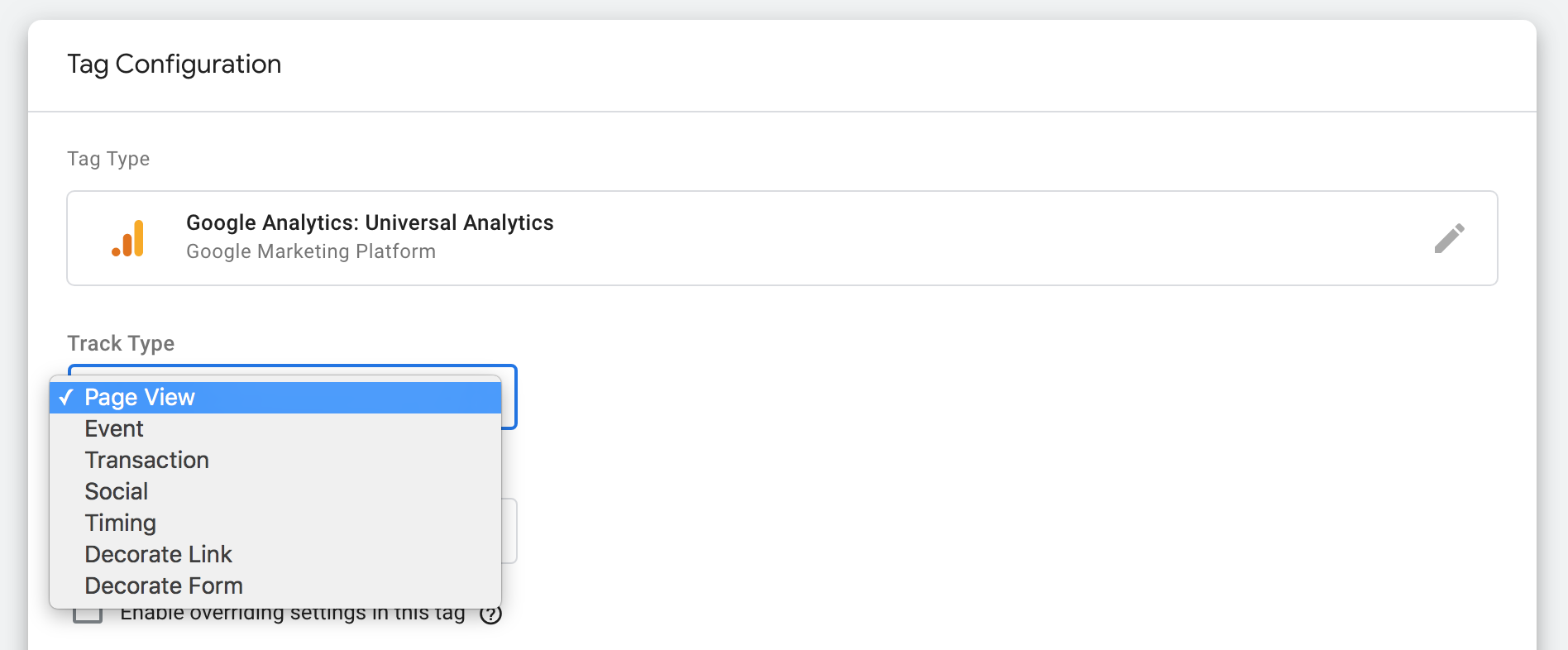1568x650 pixels.
Task: Select Event track type option
Action: (275, 429)
